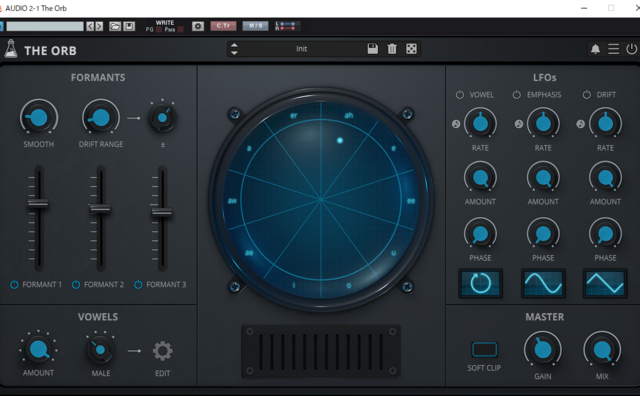The height and width of the screenshot is (396, 640).
Task: Open the hamburger menu icon
Action: click(x=613, y=49)
